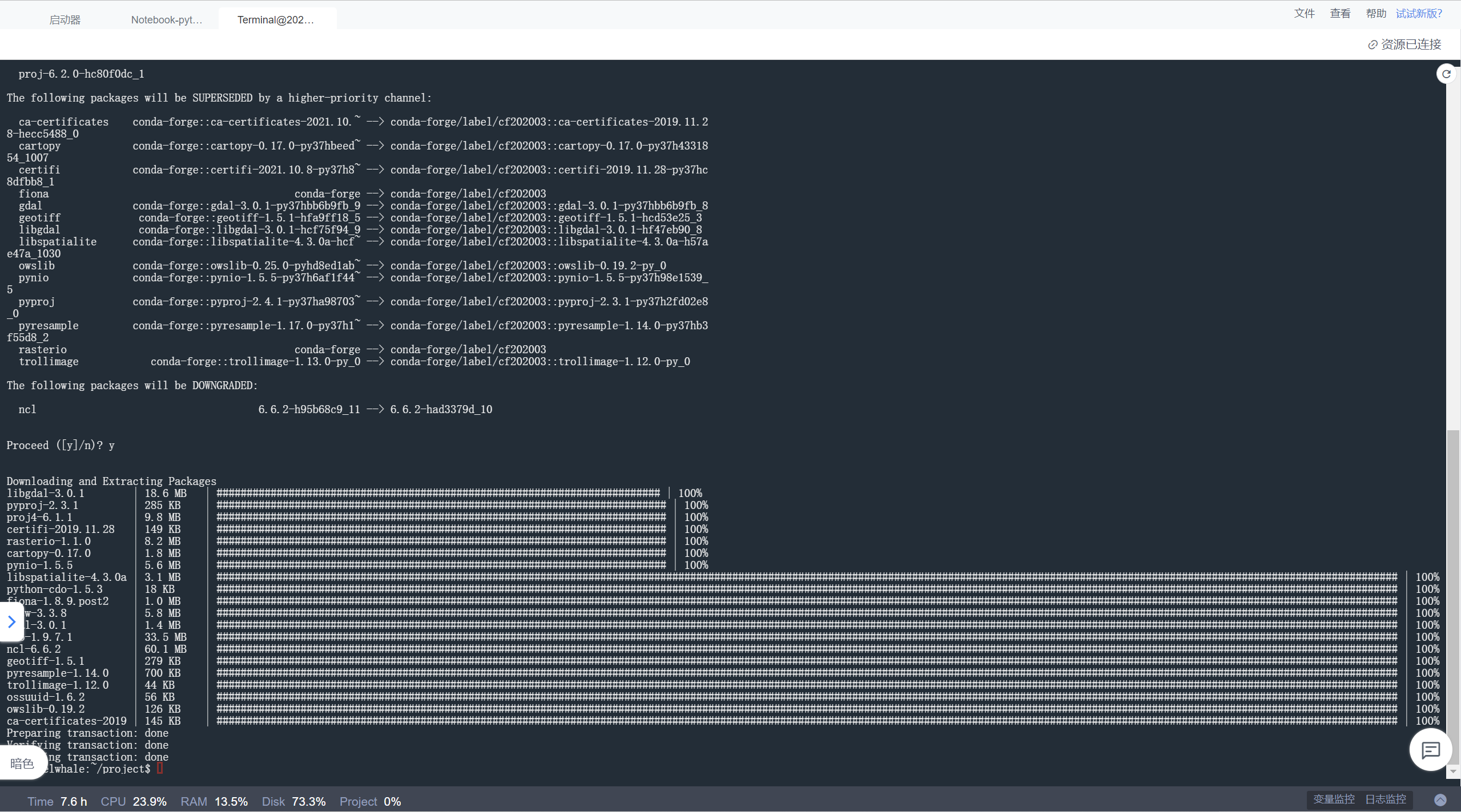1461x812 pixels.
Task: Open the 日志监控 panel
Action: (x=1386, y=799)
